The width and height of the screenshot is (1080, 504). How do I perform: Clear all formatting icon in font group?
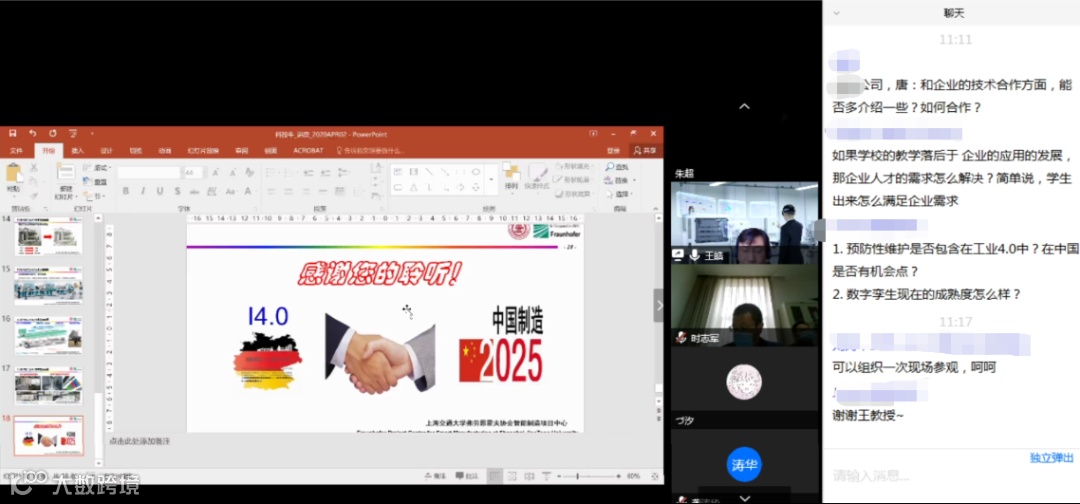pos(249,172)
